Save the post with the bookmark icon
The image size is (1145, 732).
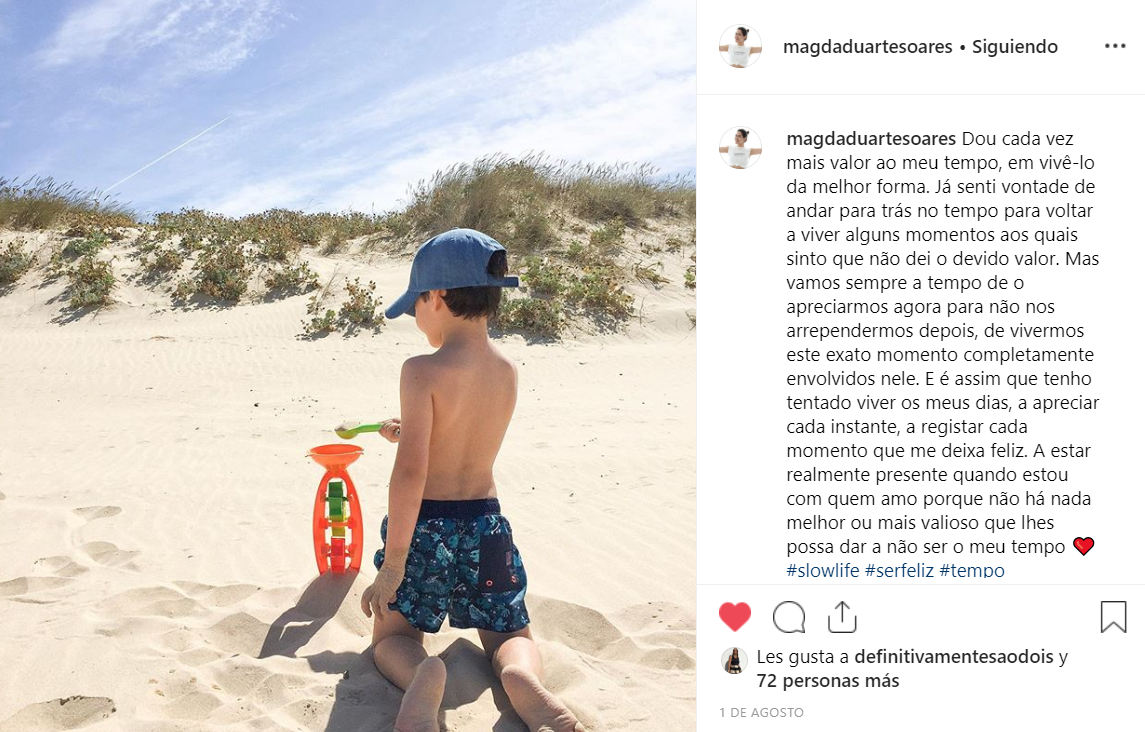[1113, 617]
